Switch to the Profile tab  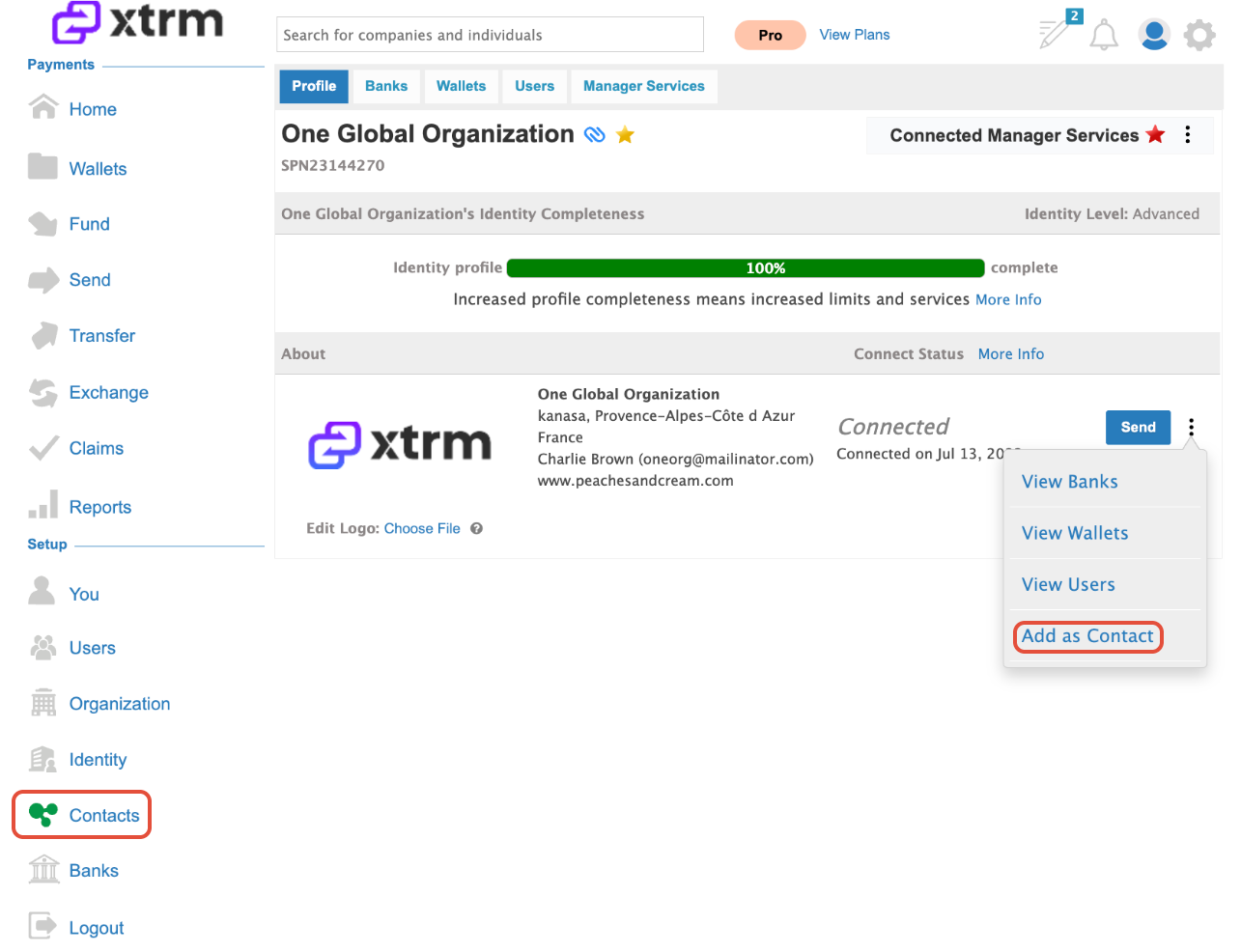click(x=314, y=86)
